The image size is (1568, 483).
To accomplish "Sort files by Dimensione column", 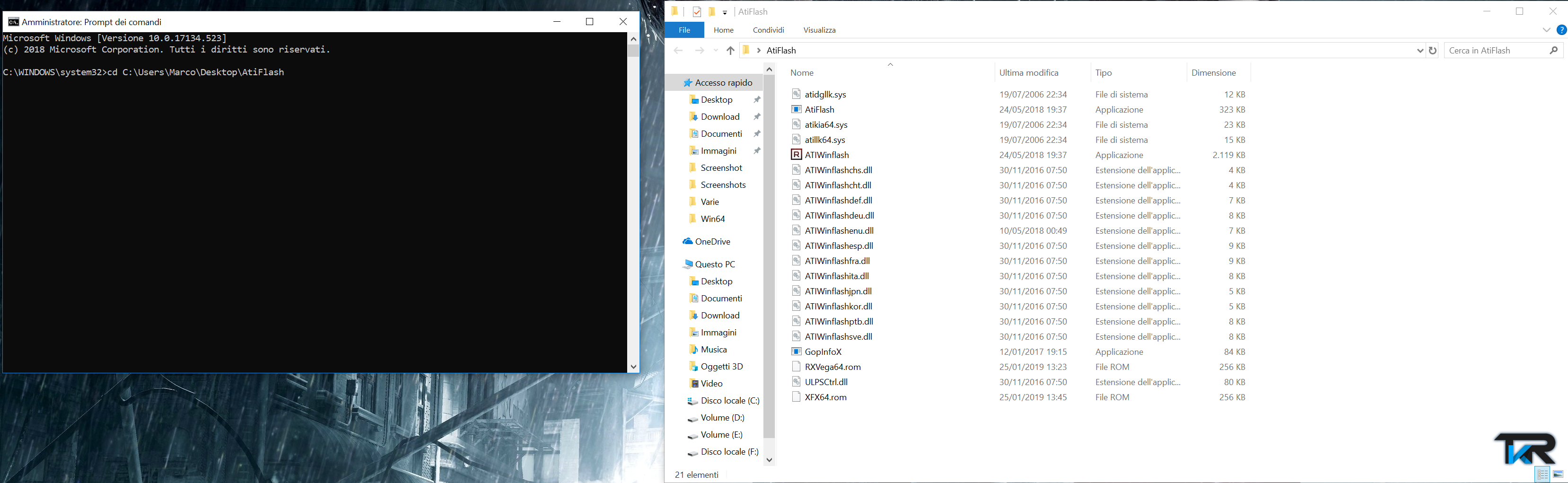I will (1214, 72).
